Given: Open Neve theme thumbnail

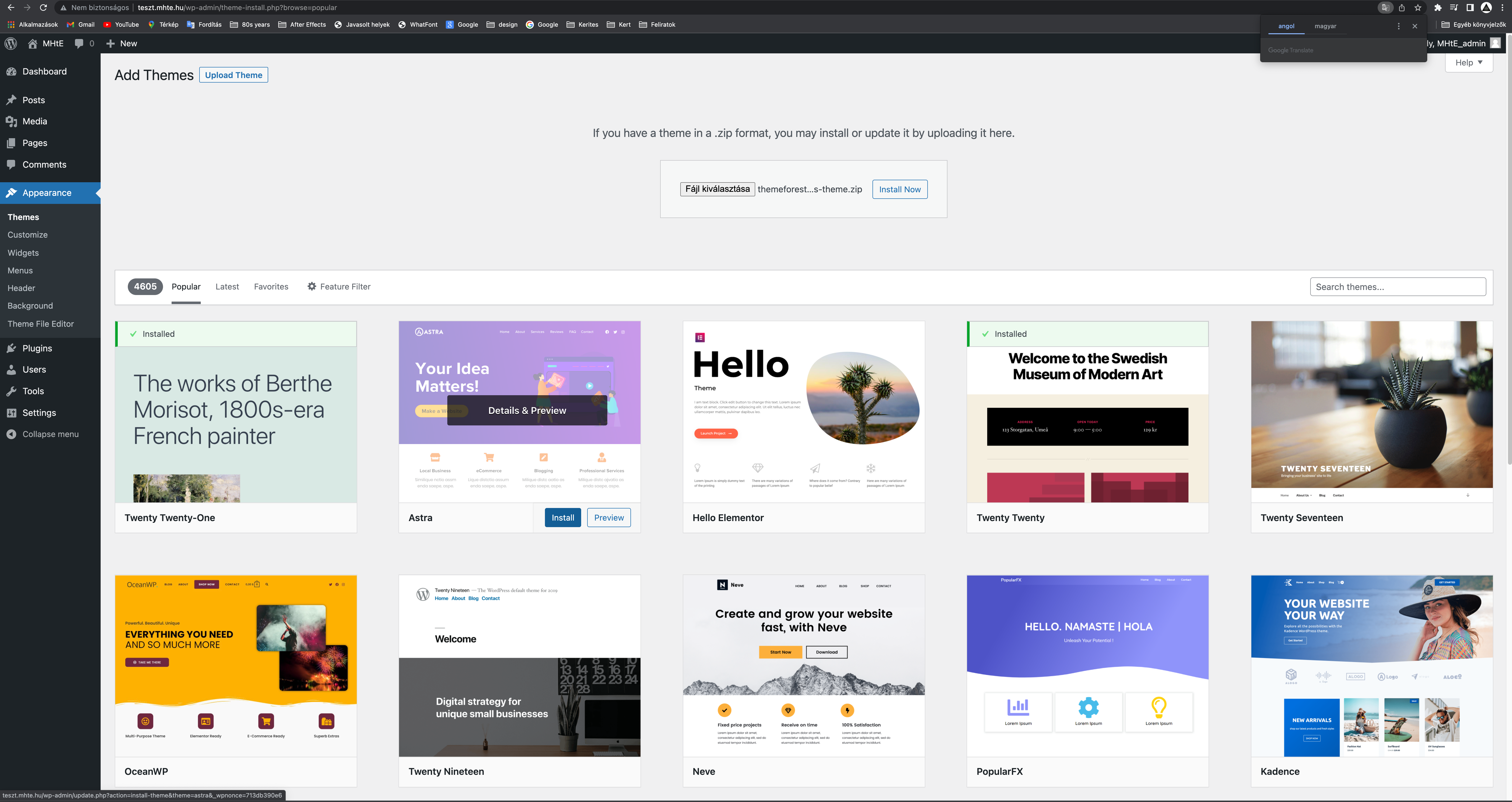Looking at the screenshot, I should click(x=804, y=666).
